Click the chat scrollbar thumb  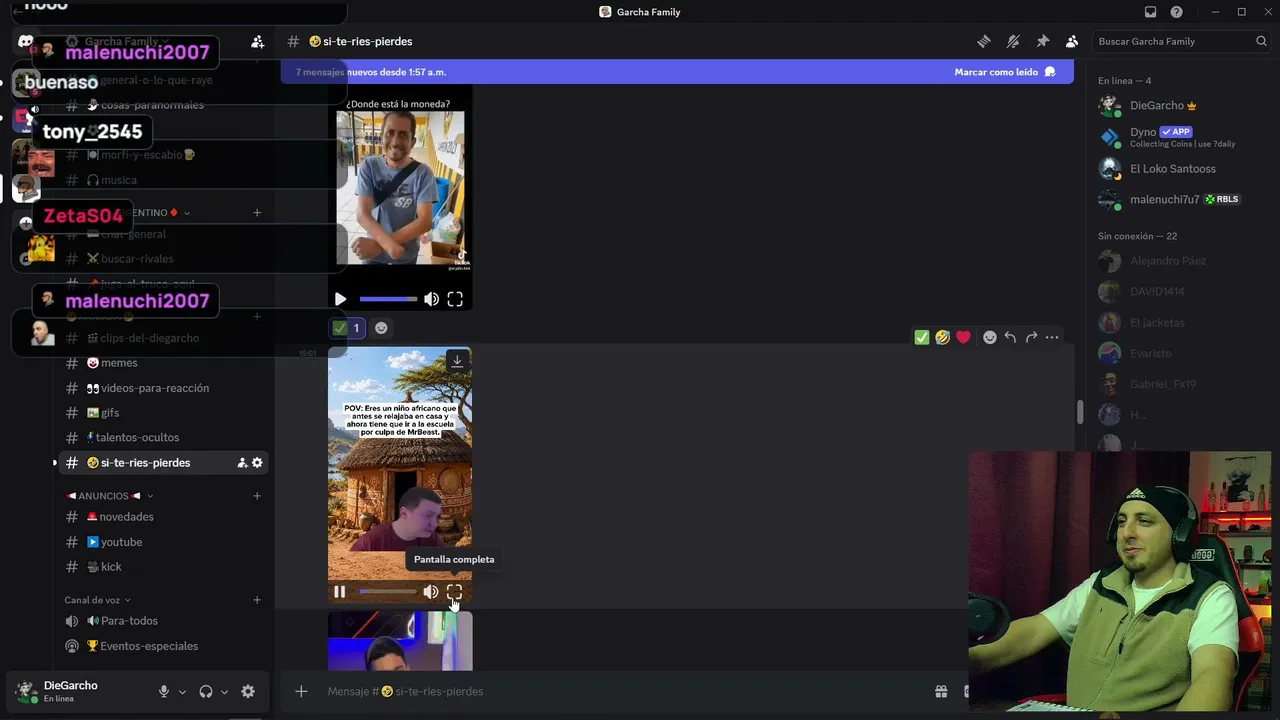click(1078, 412)
